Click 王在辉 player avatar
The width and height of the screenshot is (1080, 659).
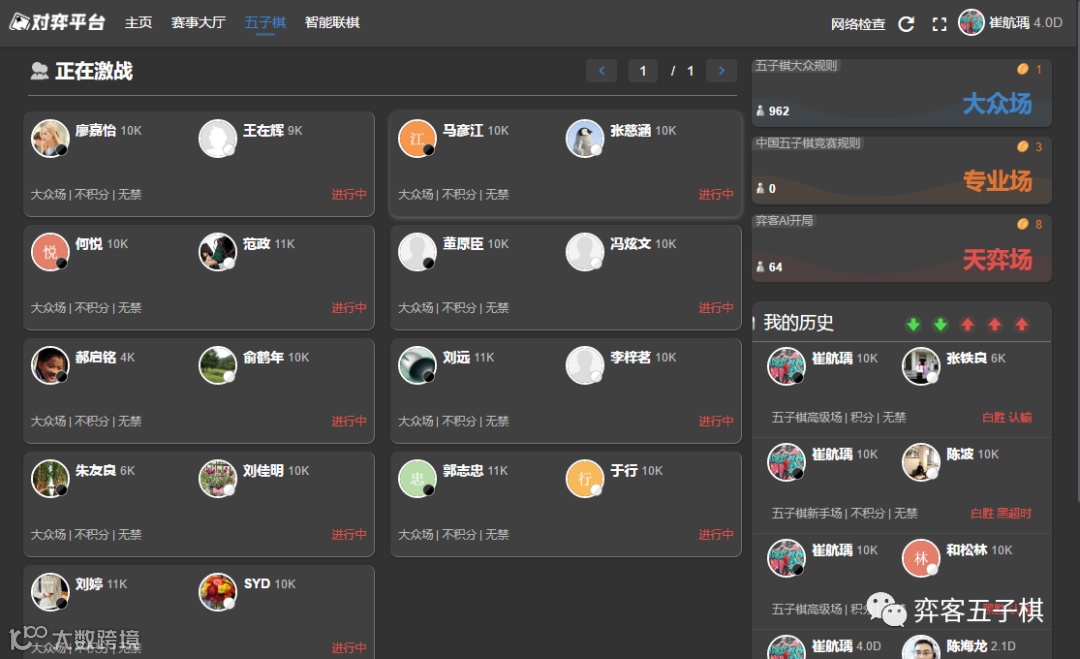point(218,138)
